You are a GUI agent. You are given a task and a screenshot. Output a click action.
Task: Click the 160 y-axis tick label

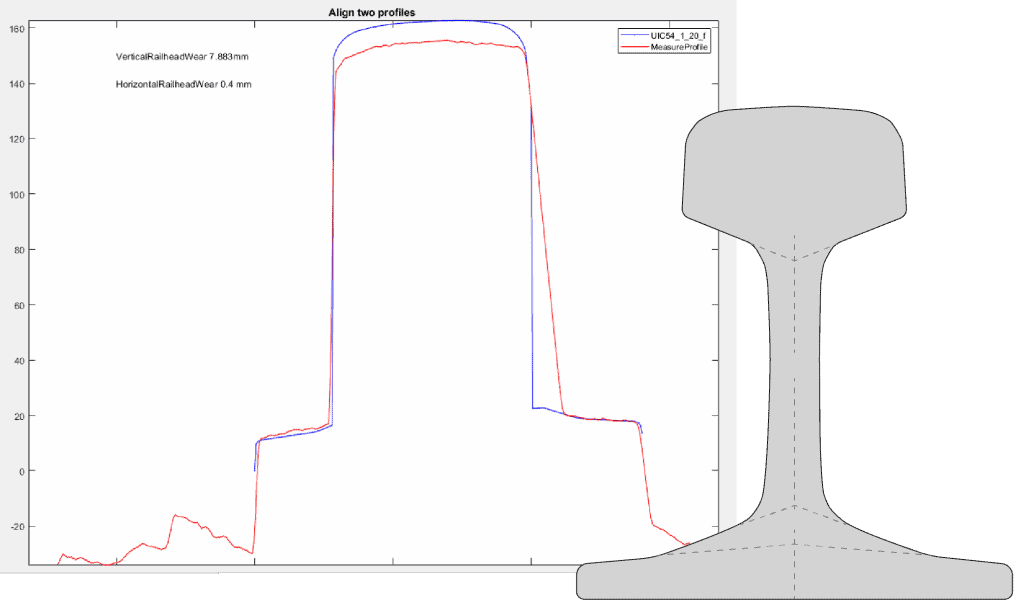(x=16, y=28)
